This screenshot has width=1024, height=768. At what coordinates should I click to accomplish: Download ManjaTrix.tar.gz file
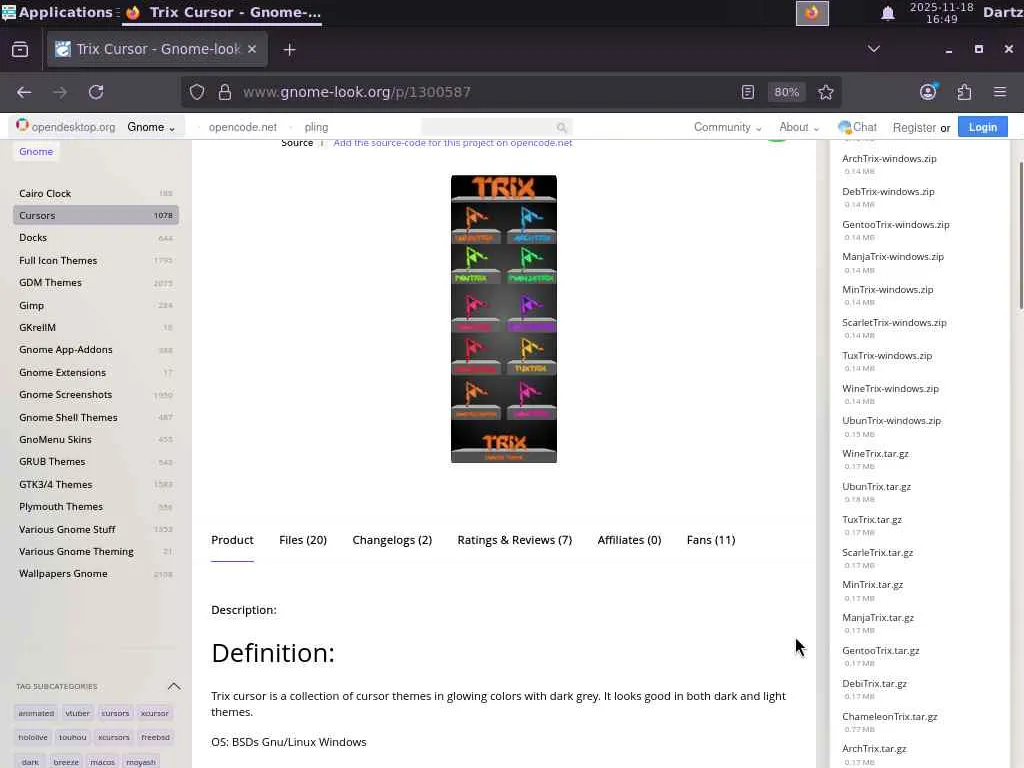[x=878, y=618]
